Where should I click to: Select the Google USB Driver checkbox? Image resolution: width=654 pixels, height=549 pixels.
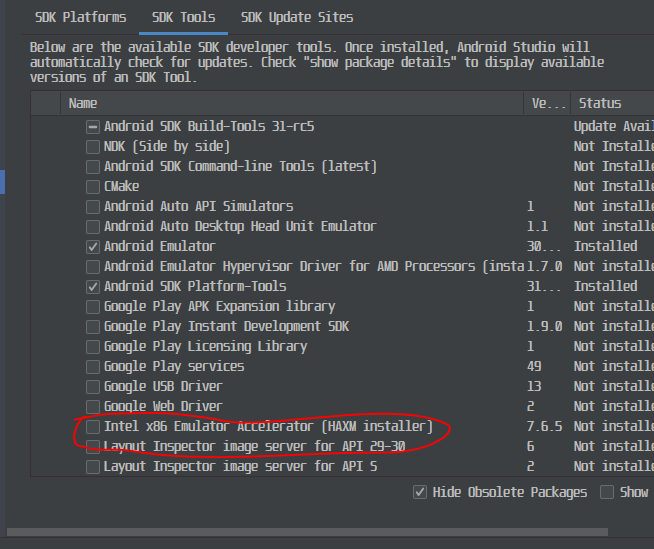(x=93, y=387)
